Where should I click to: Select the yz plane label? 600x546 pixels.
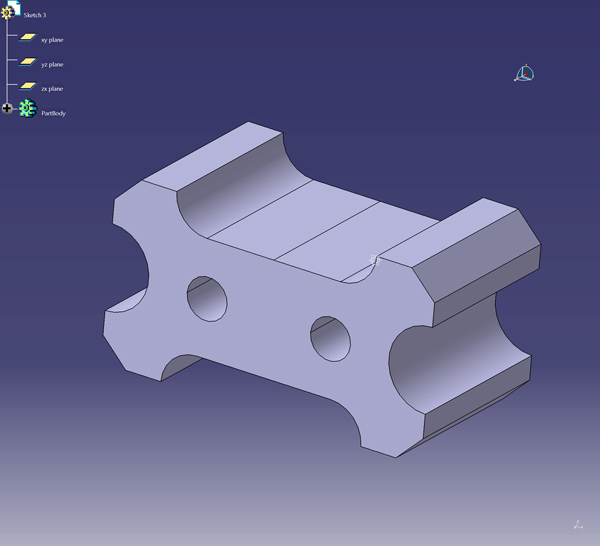(x=52, y=64)
